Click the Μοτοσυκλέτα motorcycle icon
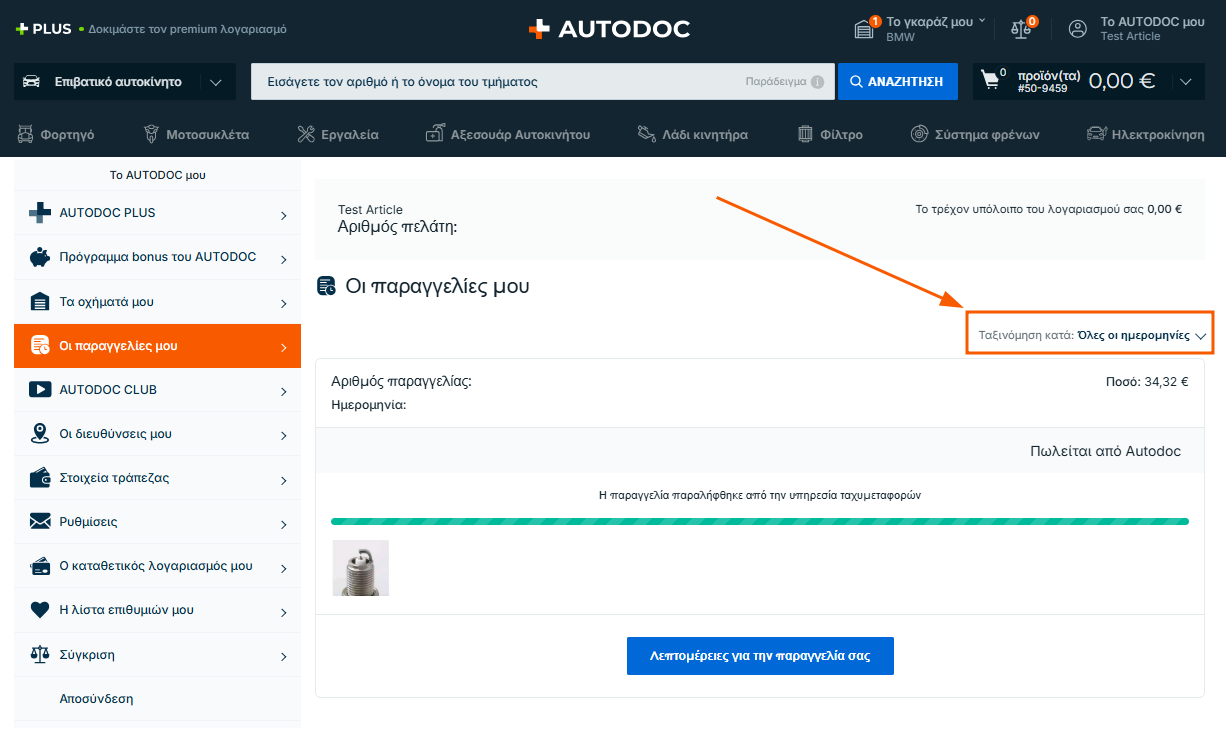The height and width of the screenshot is (754, 1226). coord(151,134)
